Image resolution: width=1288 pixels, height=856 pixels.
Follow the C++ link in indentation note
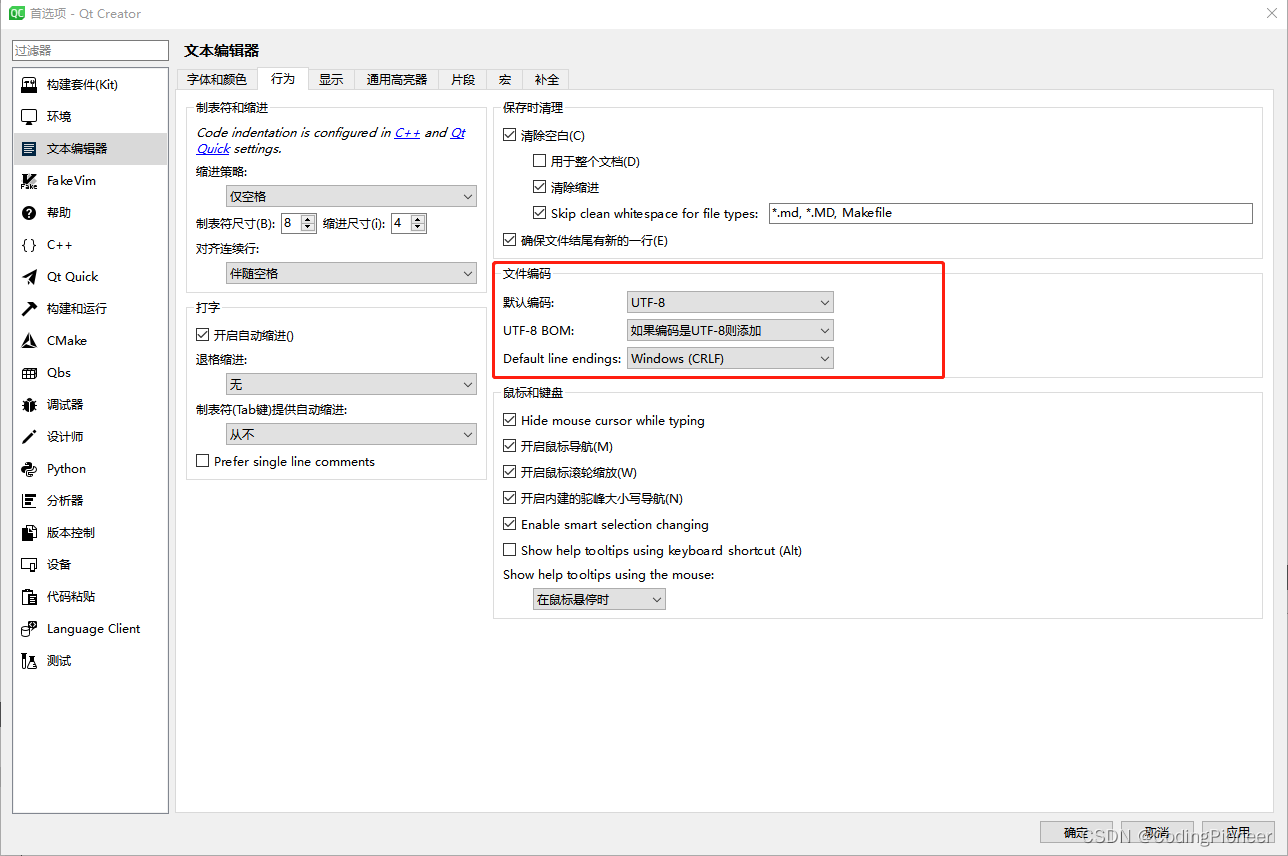click(x=407, y=132)
